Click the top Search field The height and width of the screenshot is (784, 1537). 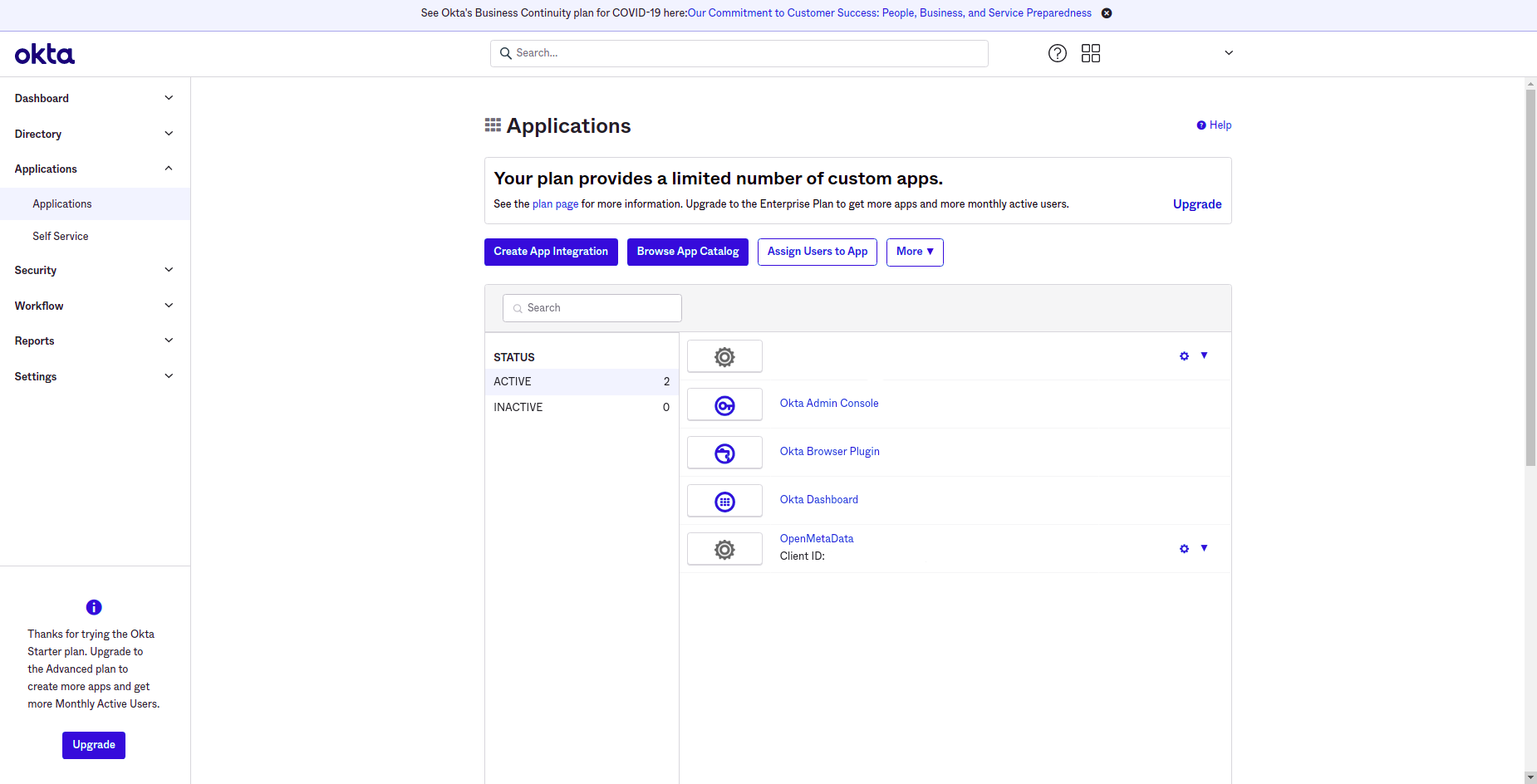click(x=739, y=53)
